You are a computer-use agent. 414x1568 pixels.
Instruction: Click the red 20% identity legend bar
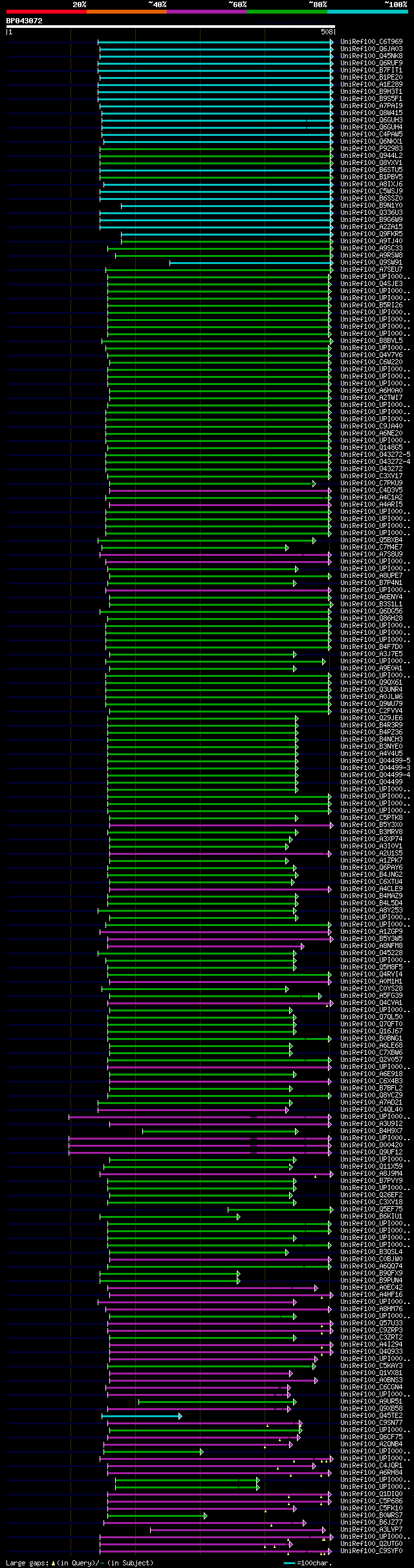point(47,11)
